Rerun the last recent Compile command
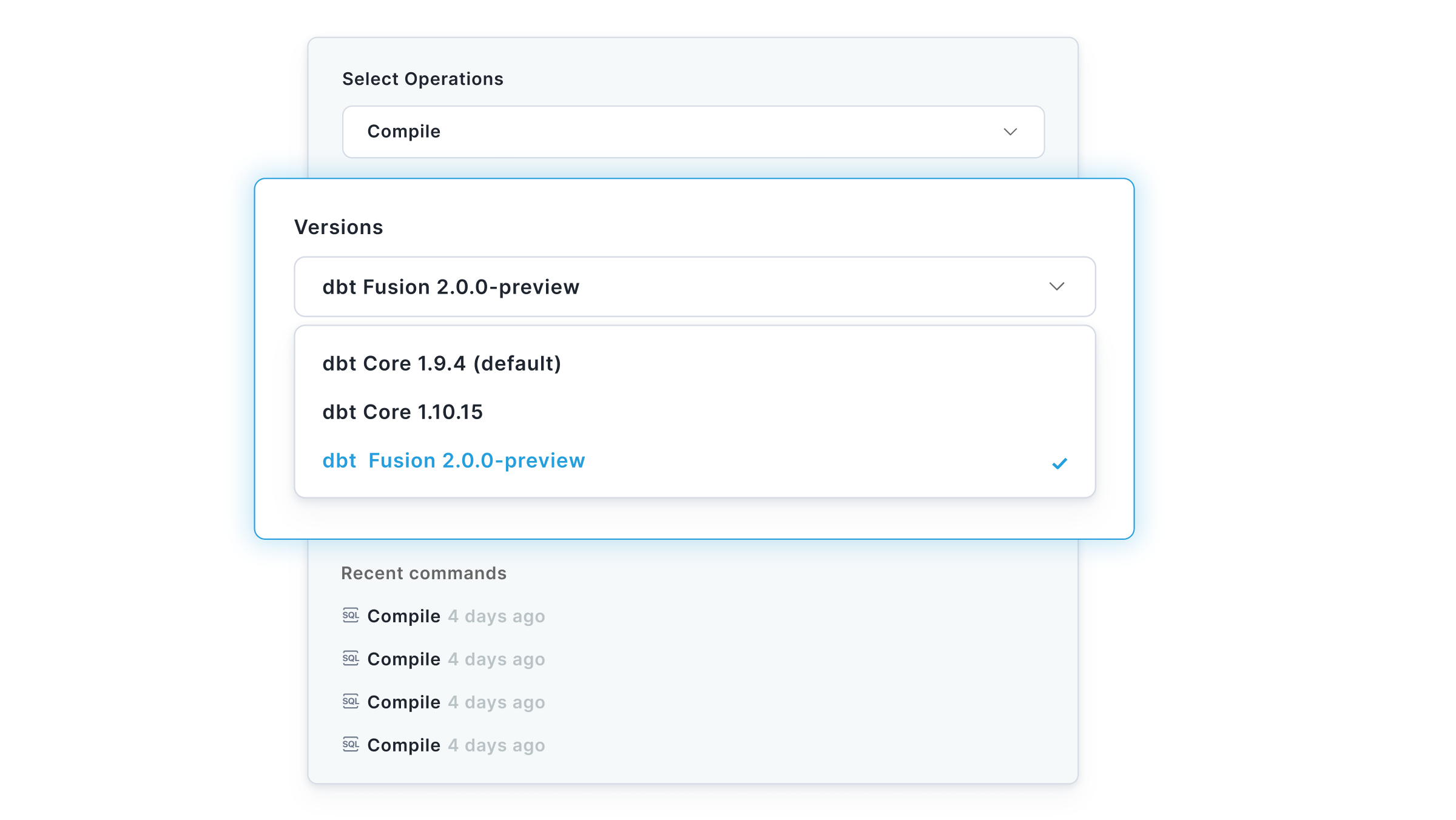Viewport: 1456px width, 820px height. (443, 745)
